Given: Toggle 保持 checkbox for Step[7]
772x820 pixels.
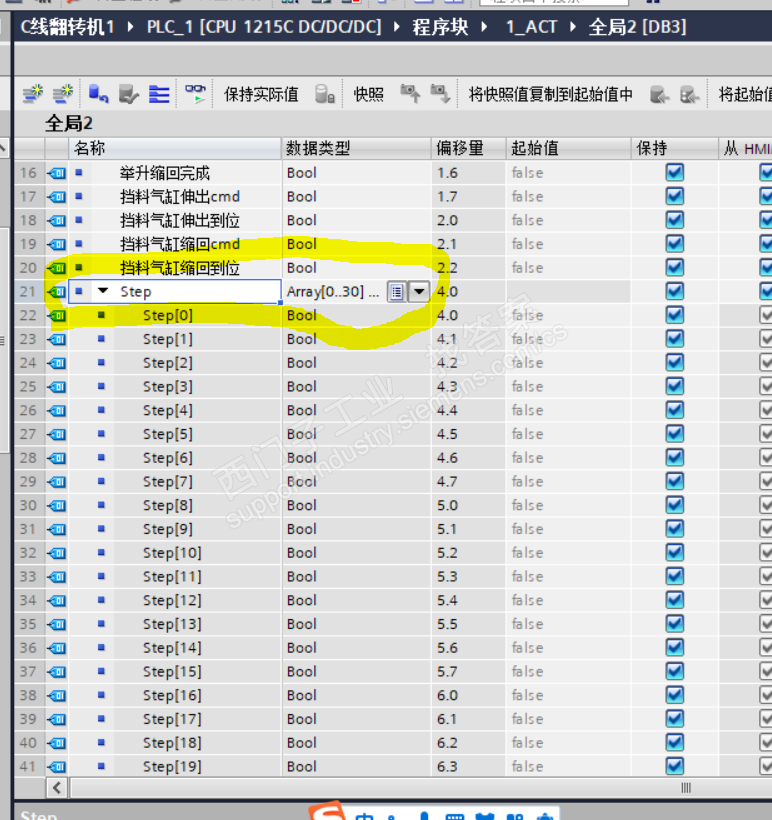Looking at the screenshot, I should pyautogui.click(x=675, y=481).
